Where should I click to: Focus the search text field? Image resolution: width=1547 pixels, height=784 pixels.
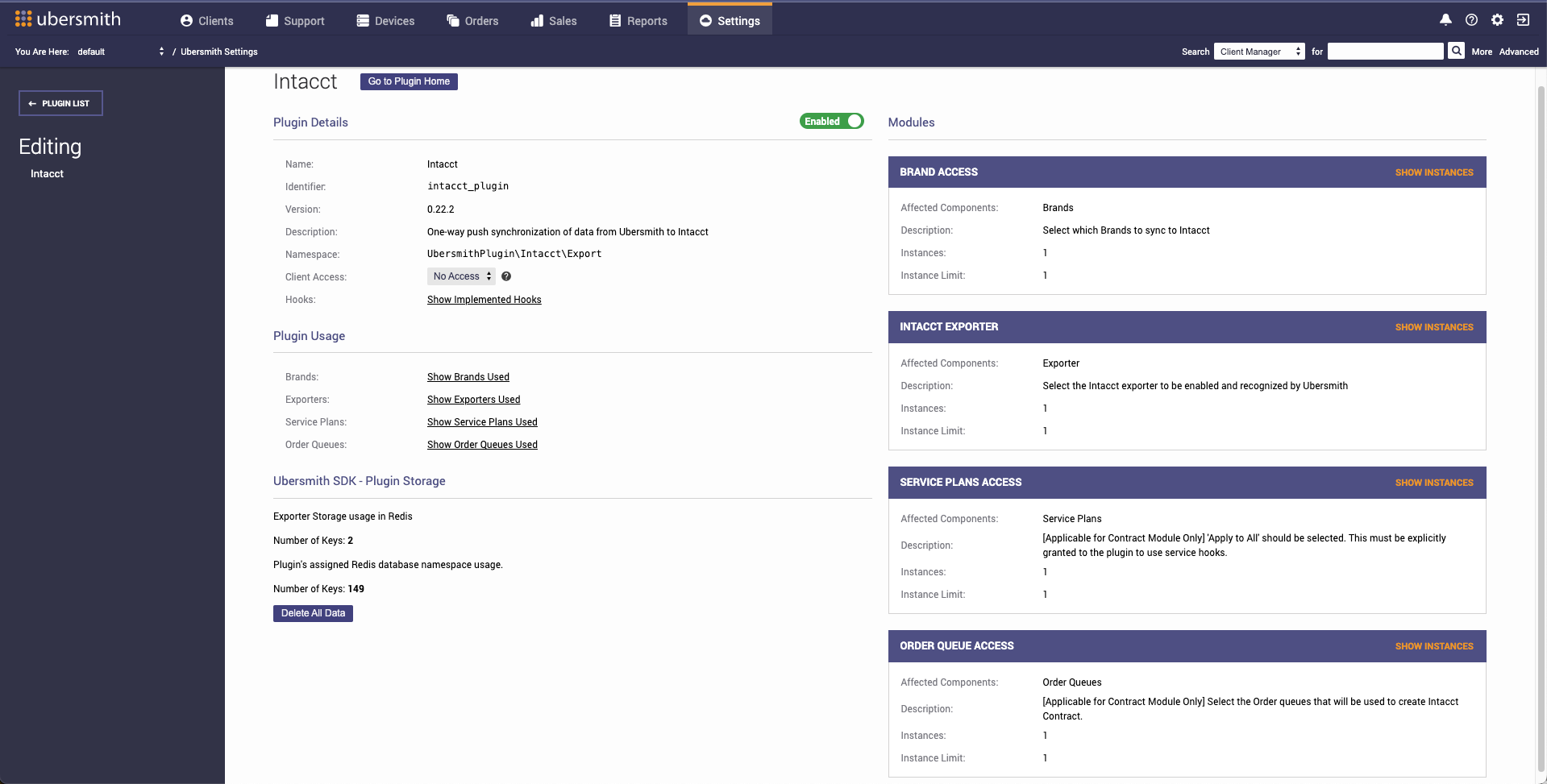pyautogui.click(x=1385, y=52)
